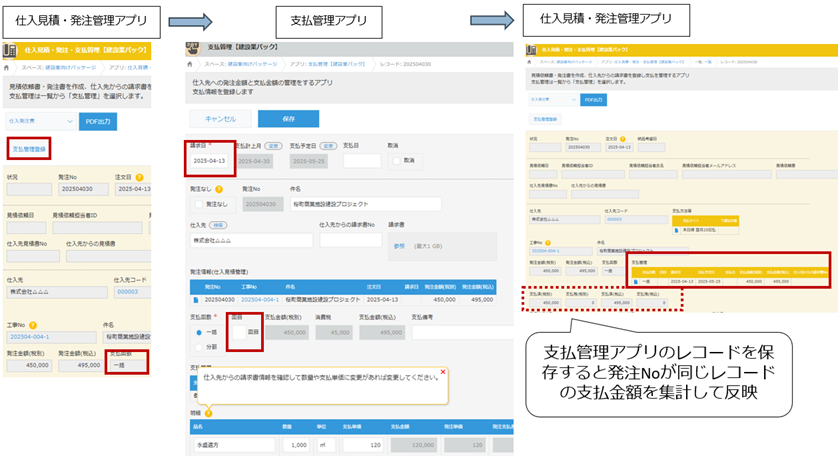The image size is (838, 460).
Task: Open the 仕入発注書 dropdown in left app
Action: (38, 121)
